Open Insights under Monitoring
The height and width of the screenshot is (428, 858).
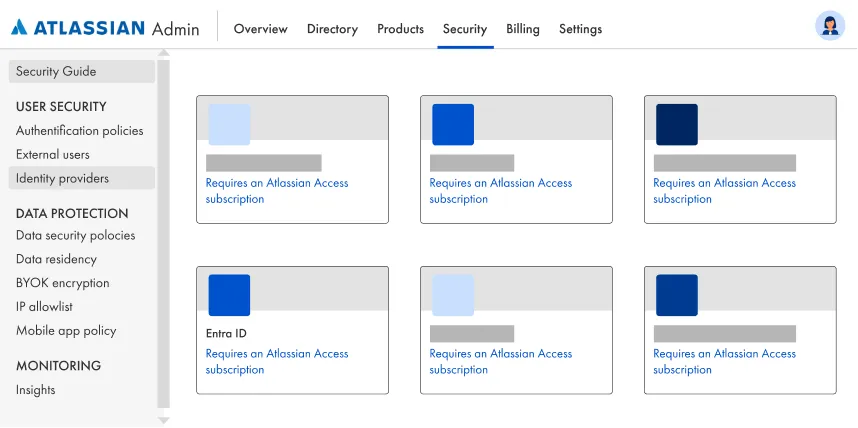pos(36,390)
